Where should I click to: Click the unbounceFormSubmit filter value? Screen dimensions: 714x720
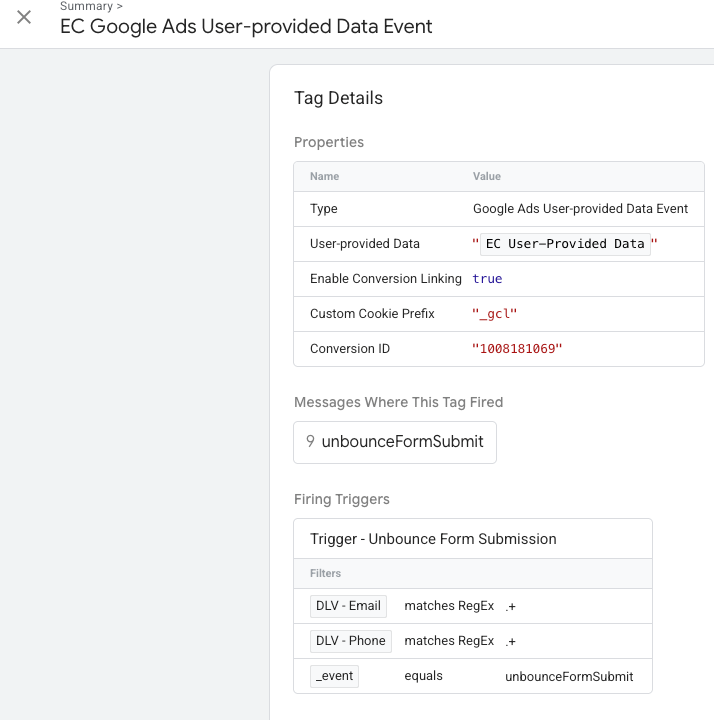tap(568, 677)
